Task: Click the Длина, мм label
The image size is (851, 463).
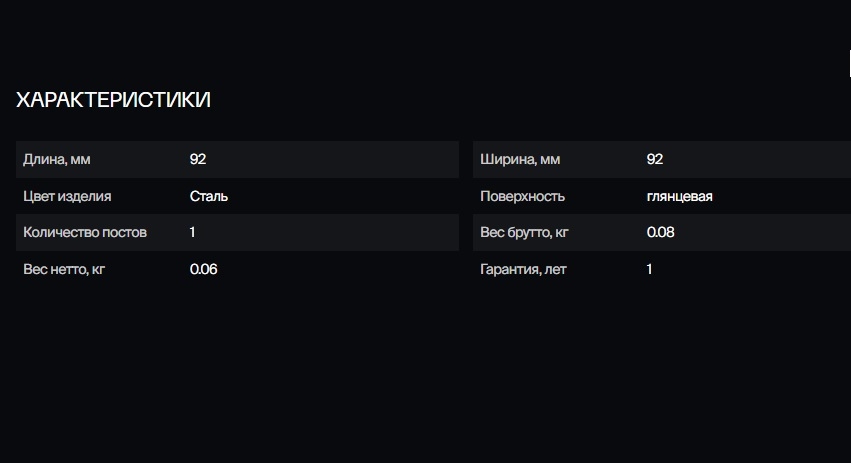Action: (x=57, y=160)
